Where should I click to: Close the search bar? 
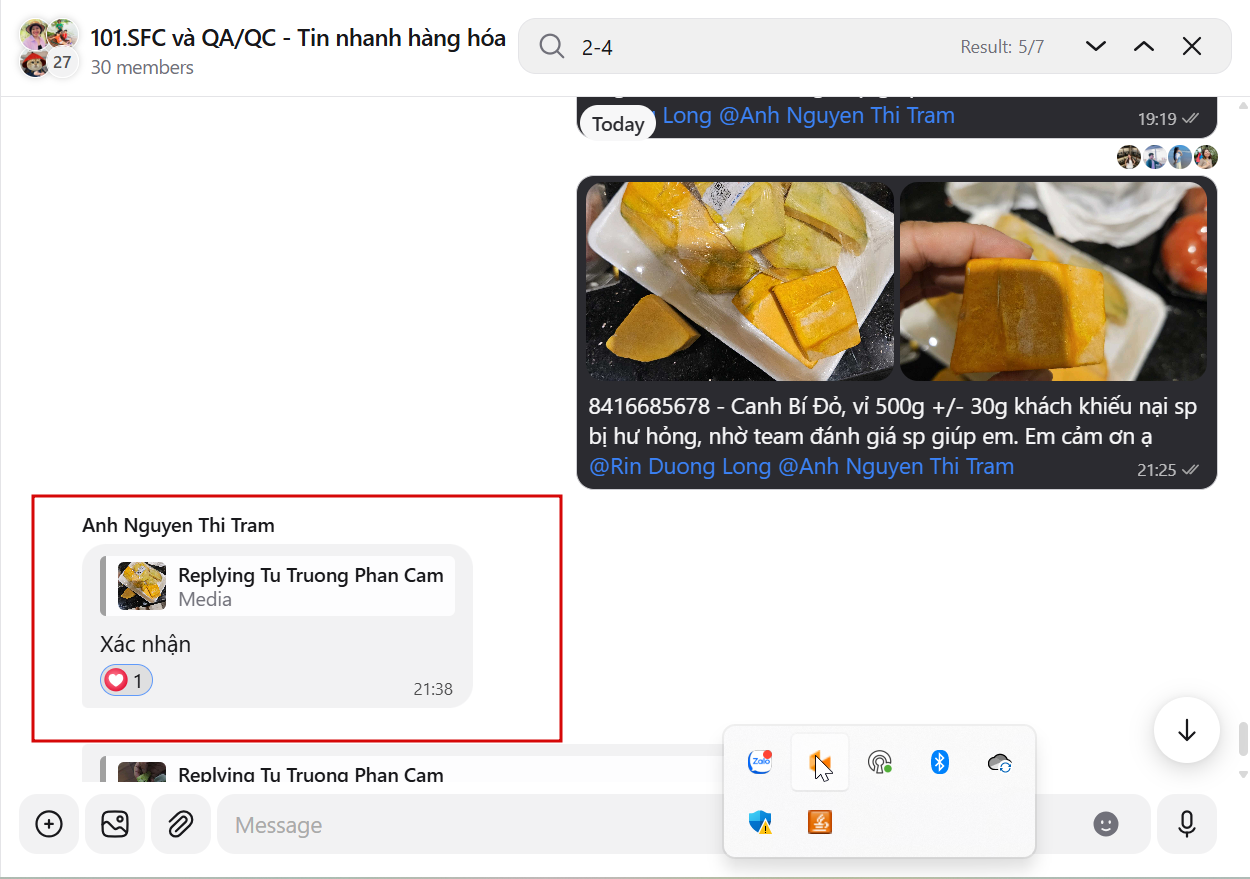click(1192, 46)
